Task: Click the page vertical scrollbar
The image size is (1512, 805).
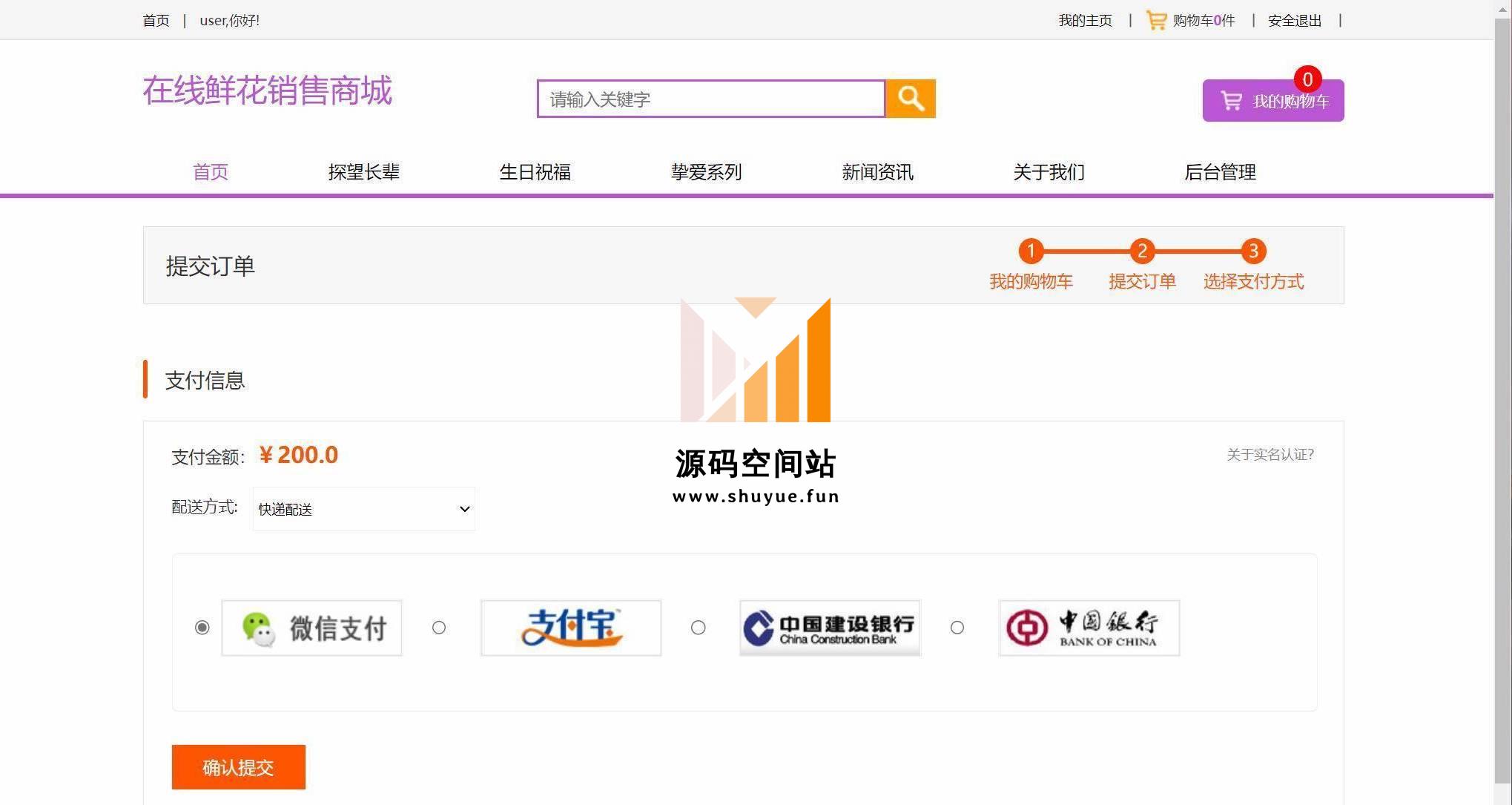Action: pos(1502,402)
